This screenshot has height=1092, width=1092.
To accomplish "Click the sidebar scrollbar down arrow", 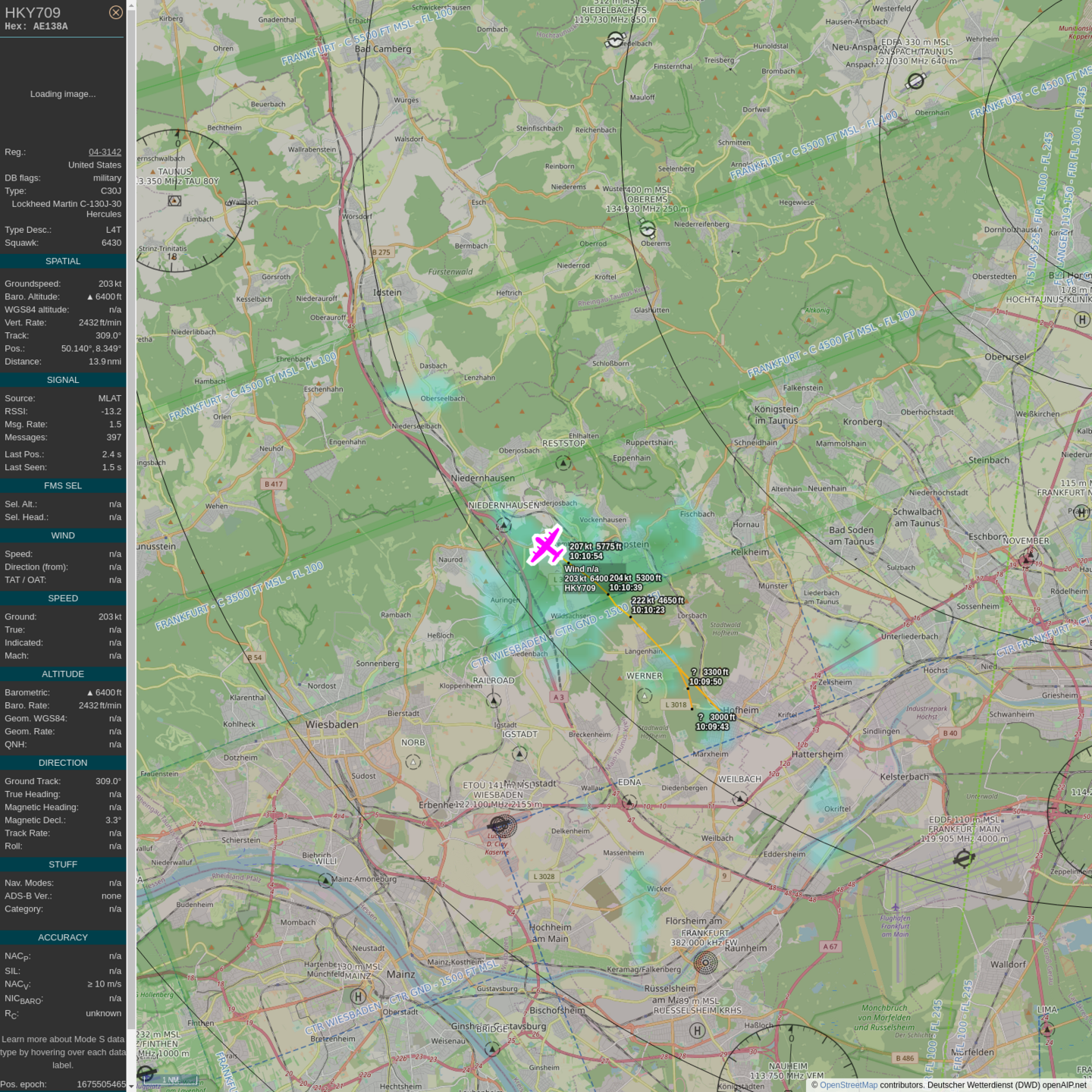I will click(131, 1086).
